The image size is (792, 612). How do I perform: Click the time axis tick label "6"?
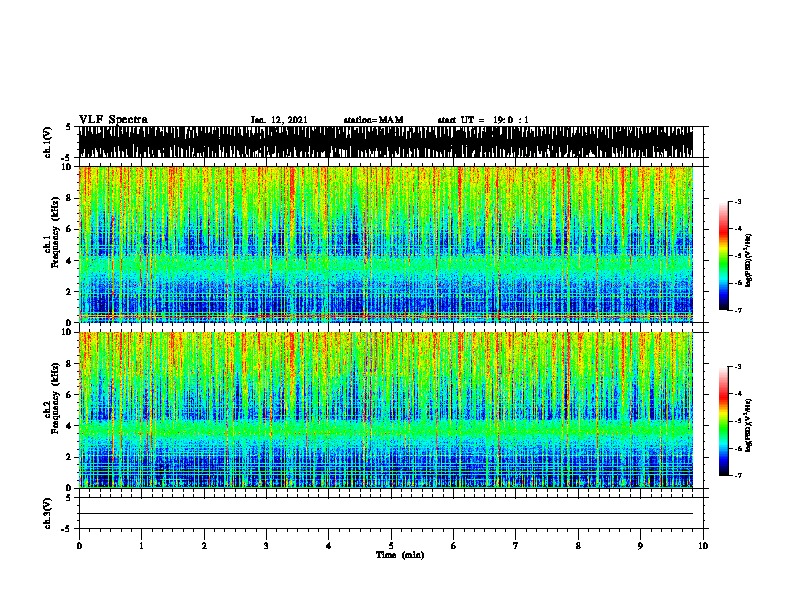pos(454,546)
